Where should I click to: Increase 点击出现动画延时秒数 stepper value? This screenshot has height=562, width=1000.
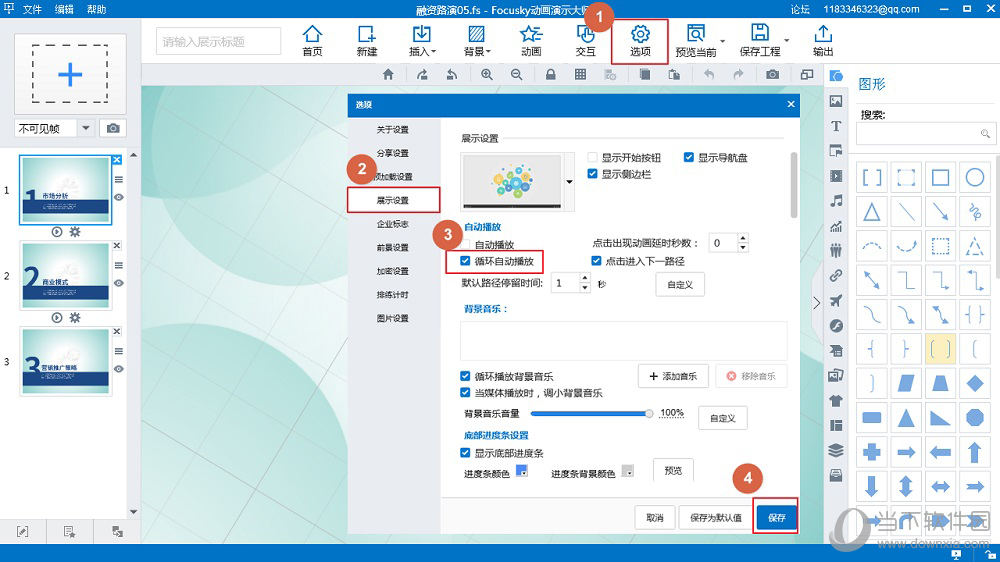(x=742, y=238)
